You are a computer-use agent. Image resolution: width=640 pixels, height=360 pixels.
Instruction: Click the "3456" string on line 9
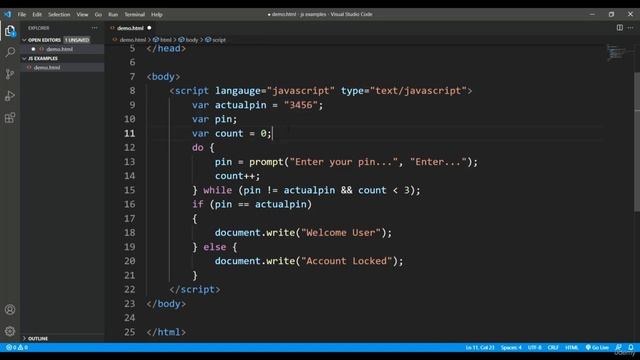(x=301, y=105)
